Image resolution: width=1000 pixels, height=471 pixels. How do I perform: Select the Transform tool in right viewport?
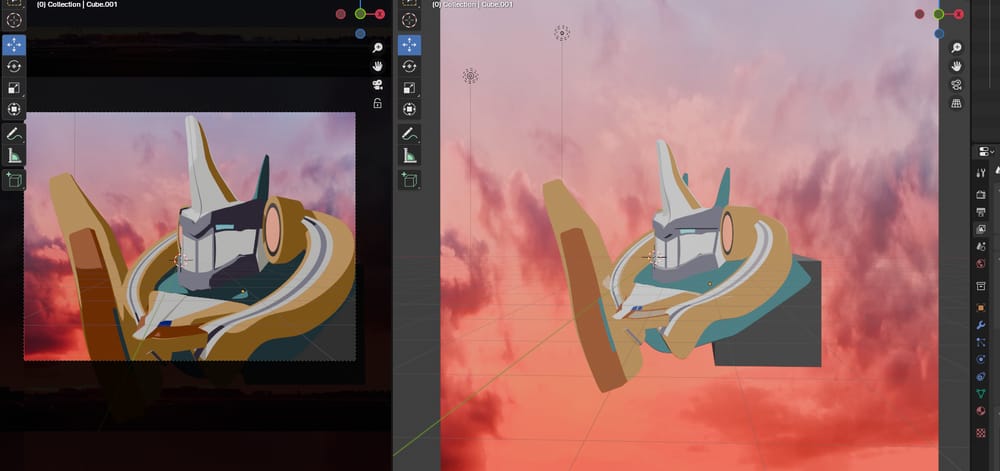coord(409,109)
